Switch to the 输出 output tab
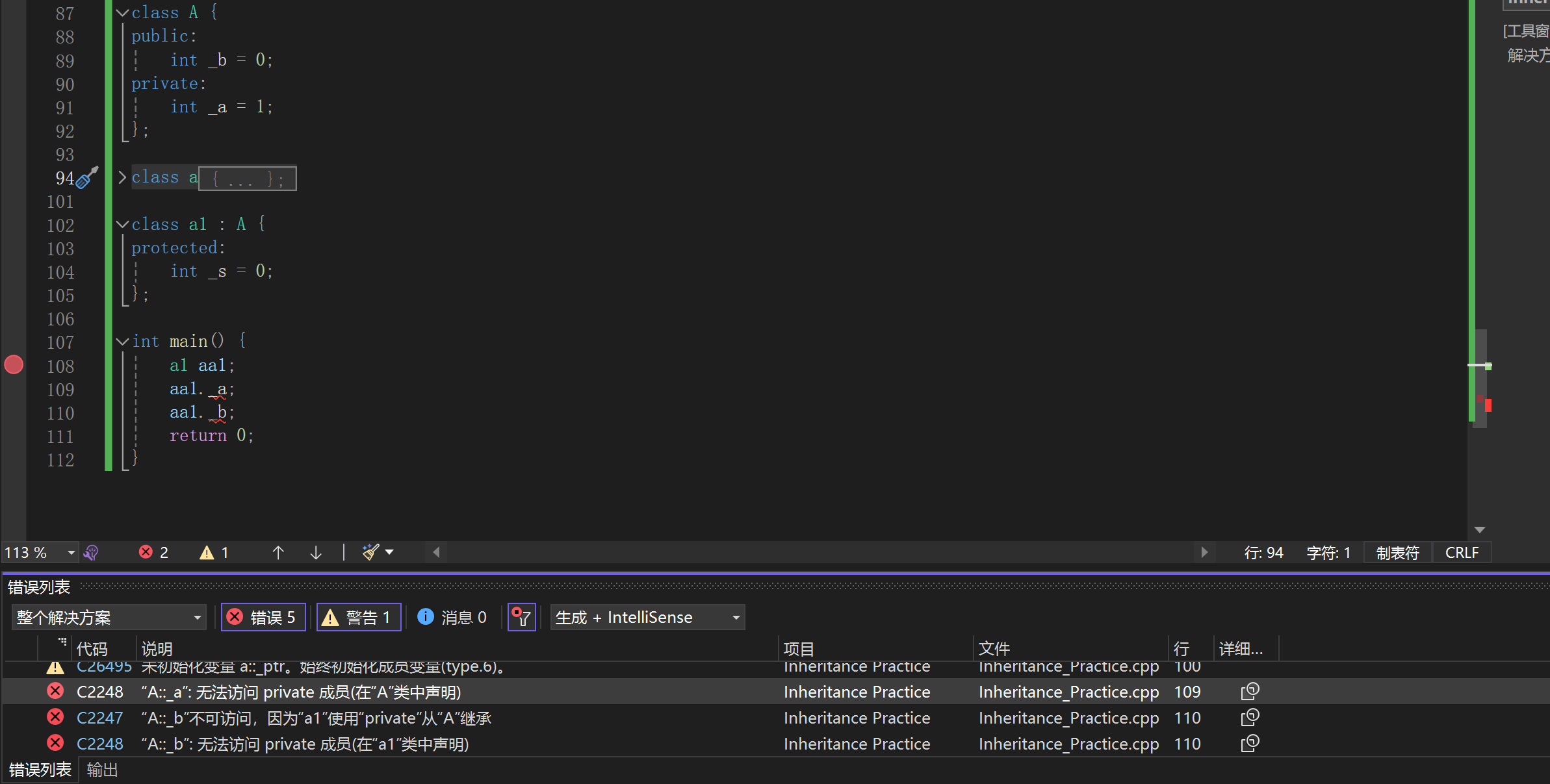This screenshot has width=1550, height=784. point(103,770)
